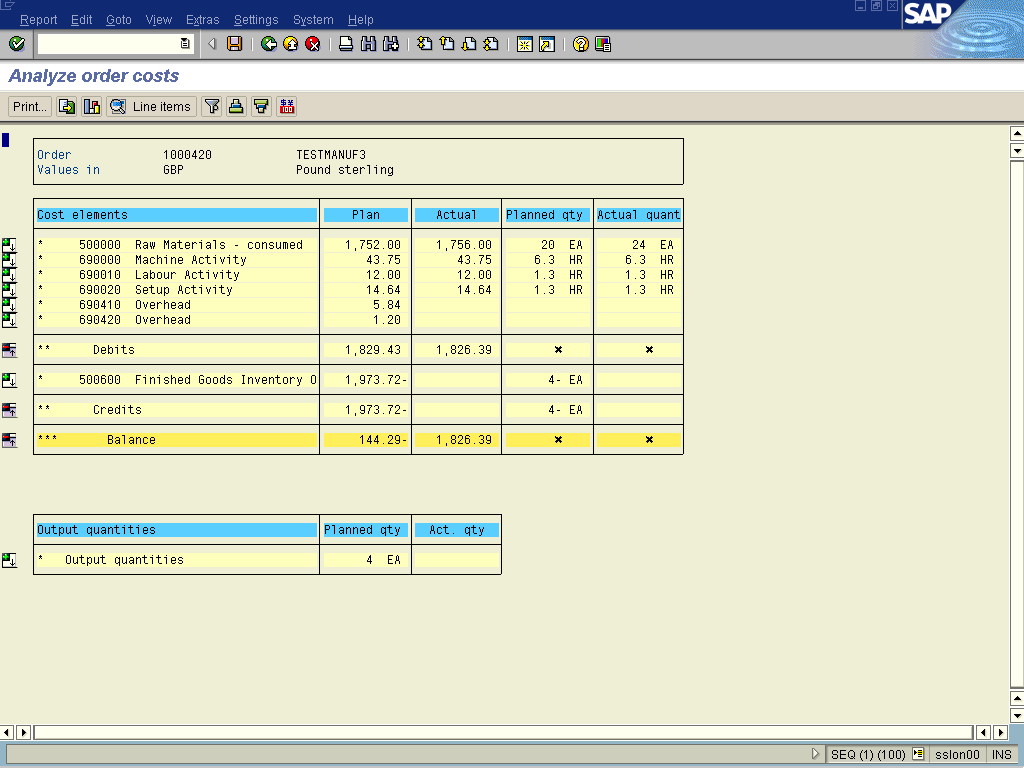This screenshot has width=1024, height=768.
Task: Click the Save diskette icon
Action: pos(234,44)
